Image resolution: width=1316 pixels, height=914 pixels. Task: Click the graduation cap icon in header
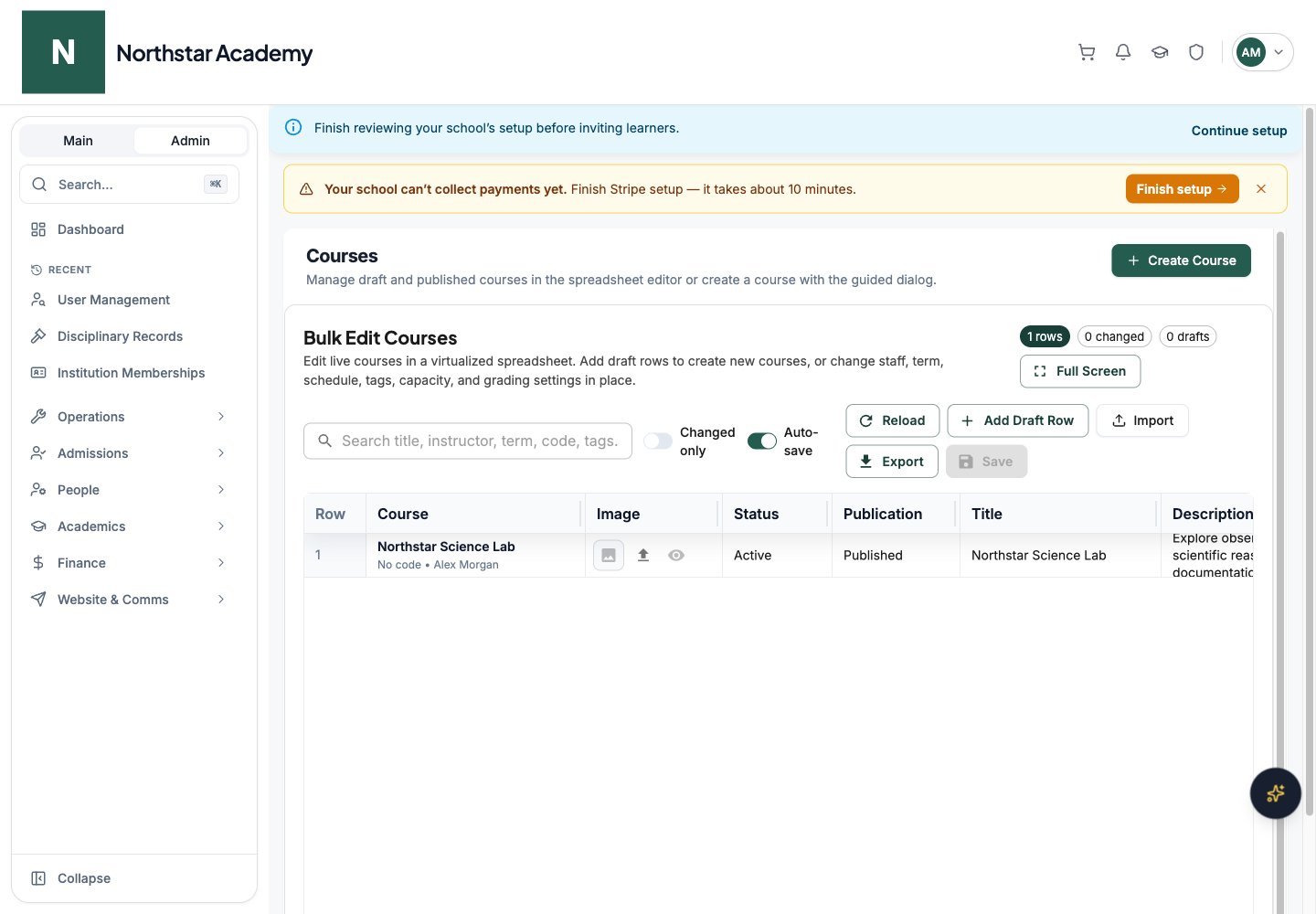[x=1160, y=52]
